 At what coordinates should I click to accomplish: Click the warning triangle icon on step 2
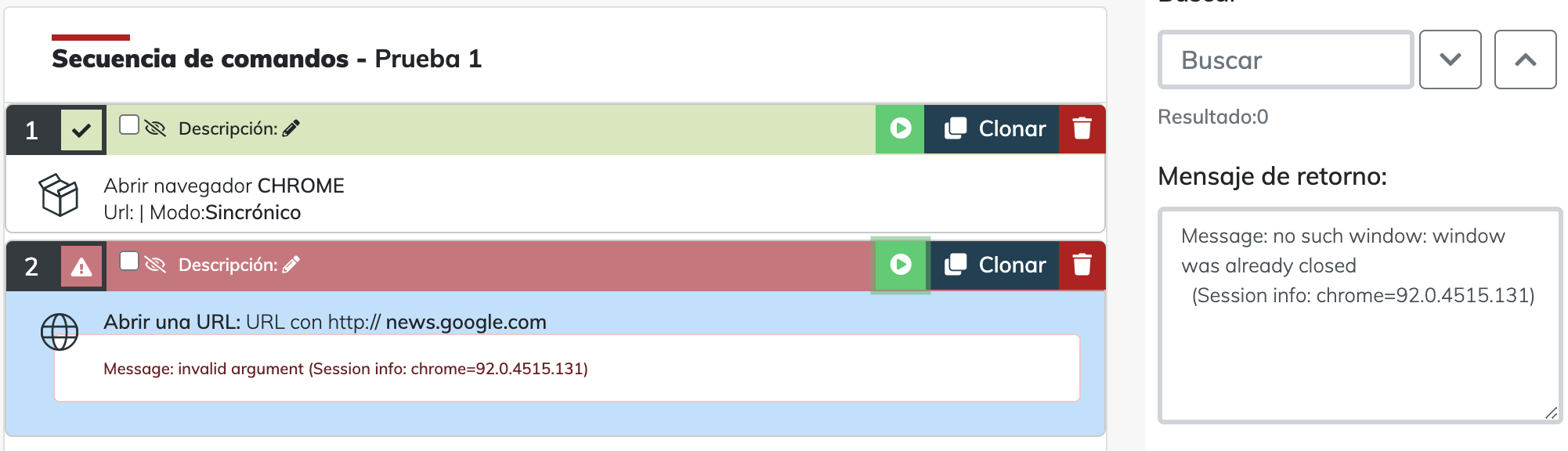pos(81,267)
